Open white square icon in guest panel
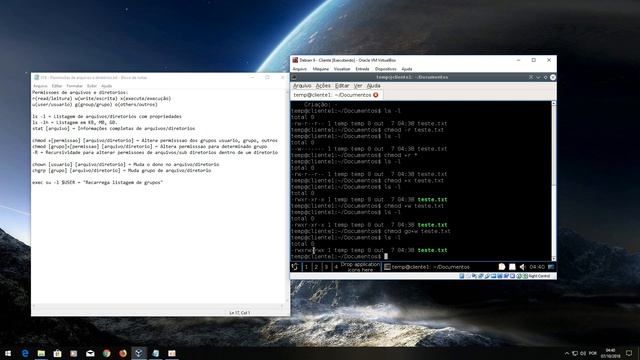Viewport: 640px width, 360px height. coord(512,267)
